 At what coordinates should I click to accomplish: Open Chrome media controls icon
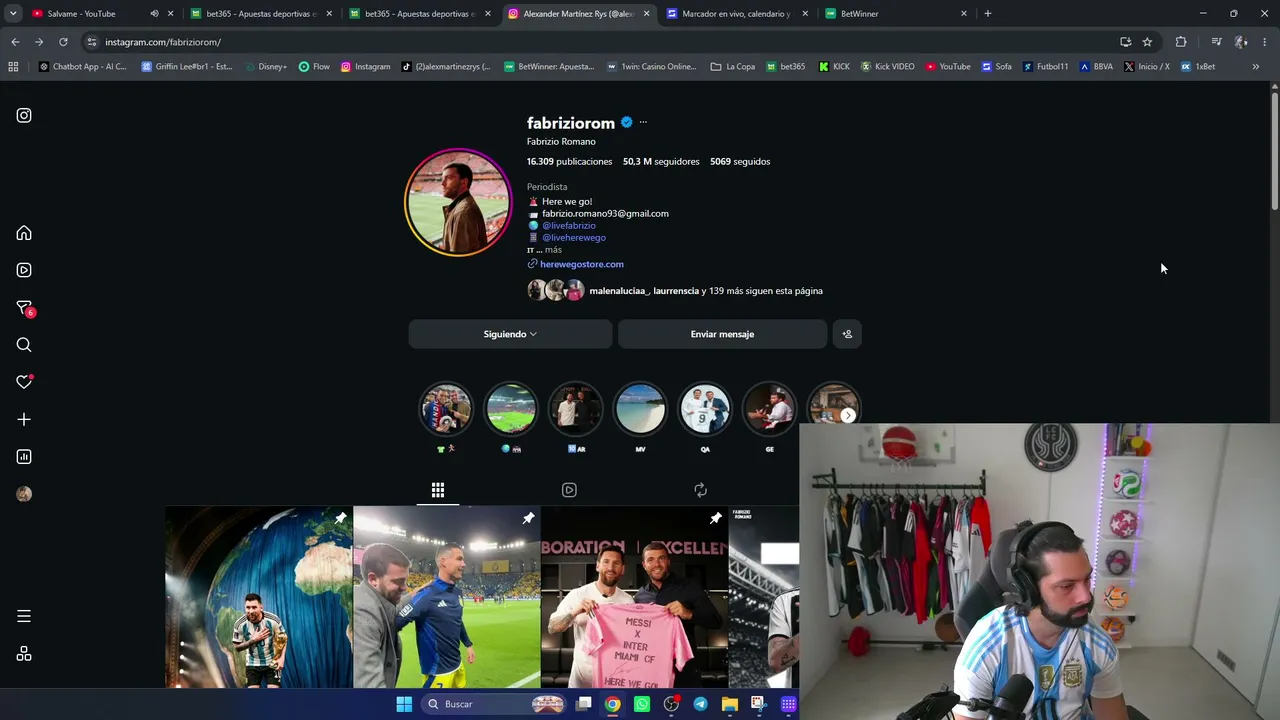1216,42
